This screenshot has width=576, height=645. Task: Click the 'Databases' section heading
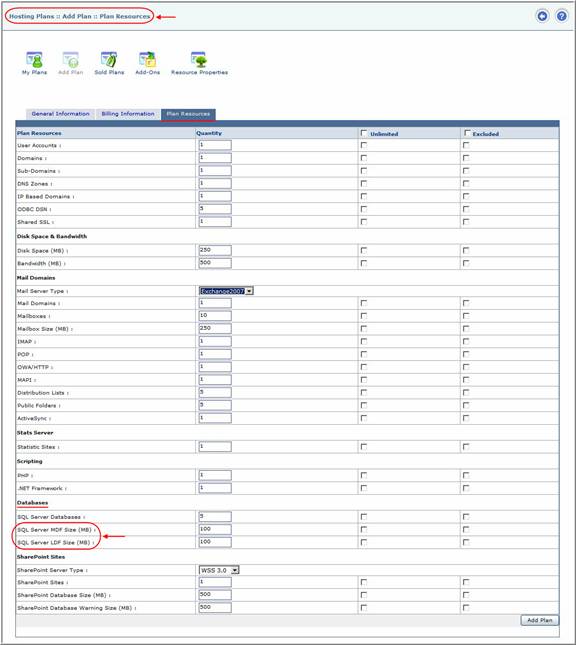point(33,503)
